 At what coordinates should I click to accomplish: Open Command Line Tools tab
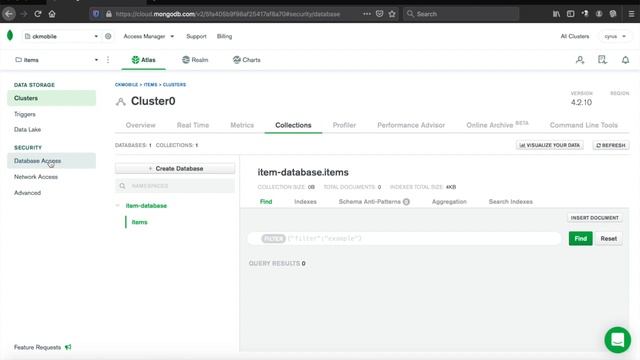[x=584, y=125]
